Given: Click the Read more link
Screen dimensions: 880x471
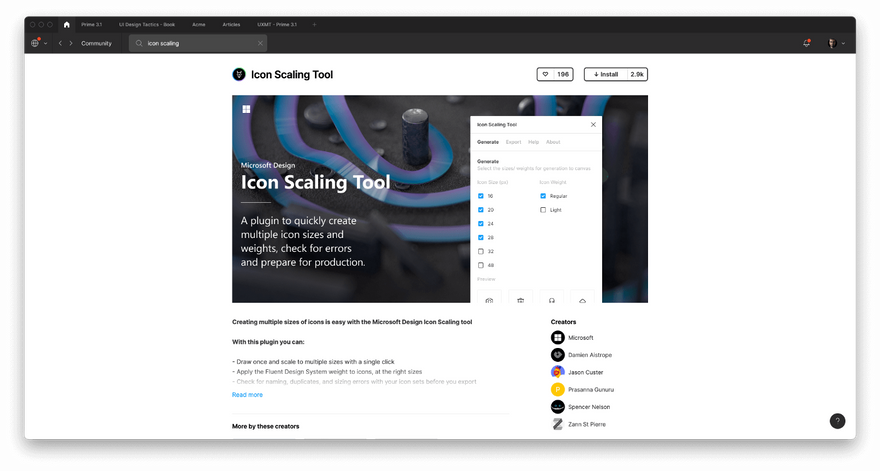Looking at the screenshot, I should pos(248,395).
